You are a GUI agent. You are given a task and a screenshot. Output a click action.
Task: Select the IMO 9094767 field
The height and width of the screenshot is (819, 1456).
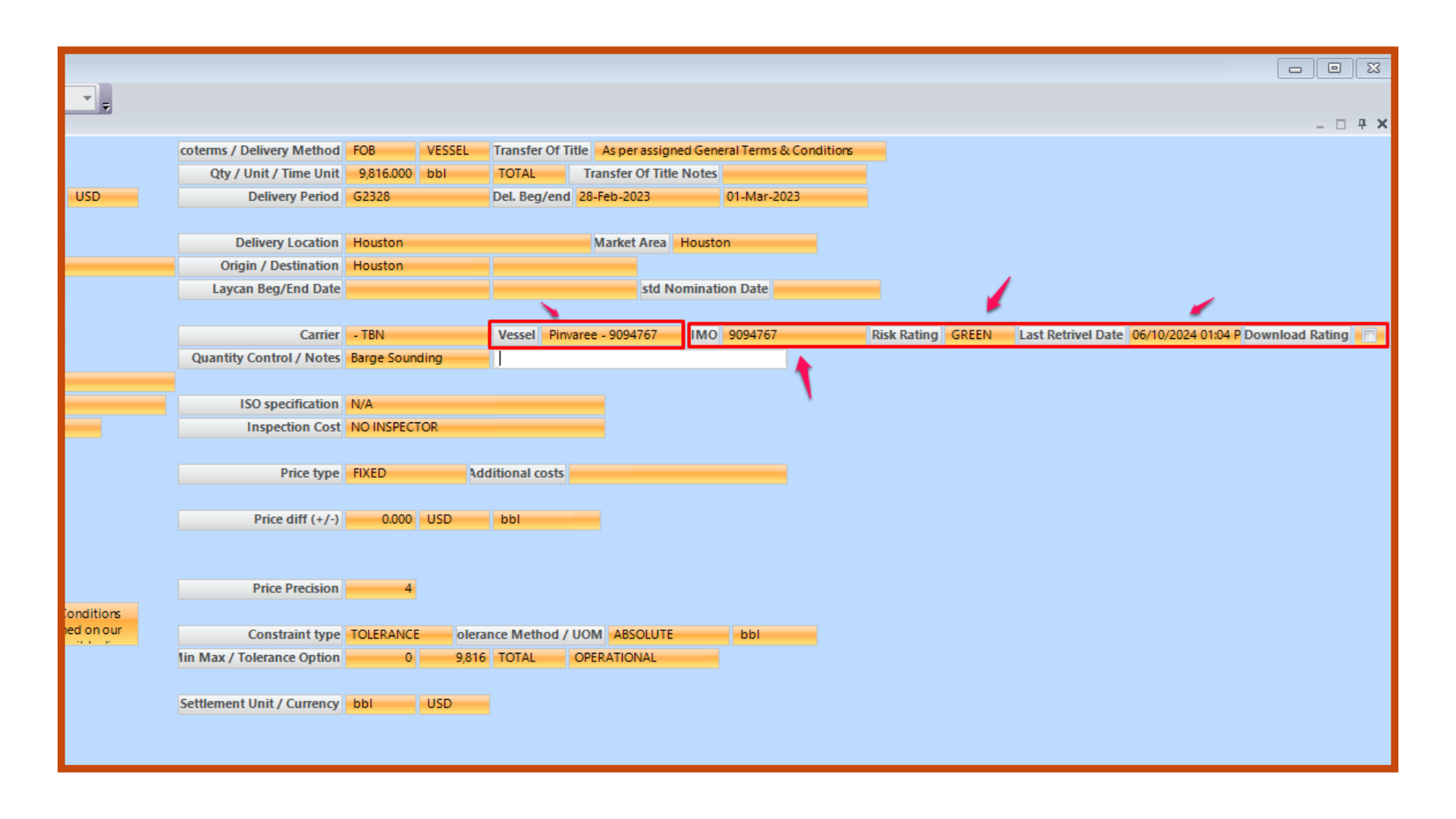(792, 335)
